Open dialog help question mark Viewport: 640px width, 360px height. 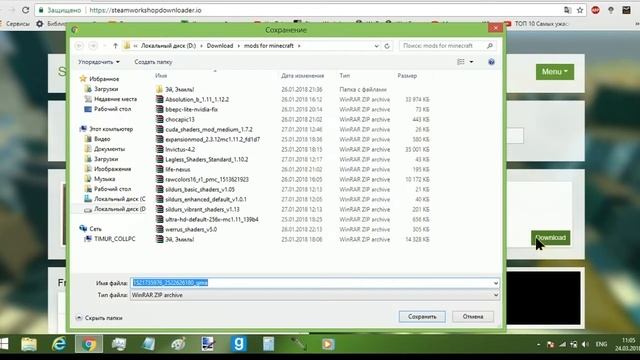491,62
